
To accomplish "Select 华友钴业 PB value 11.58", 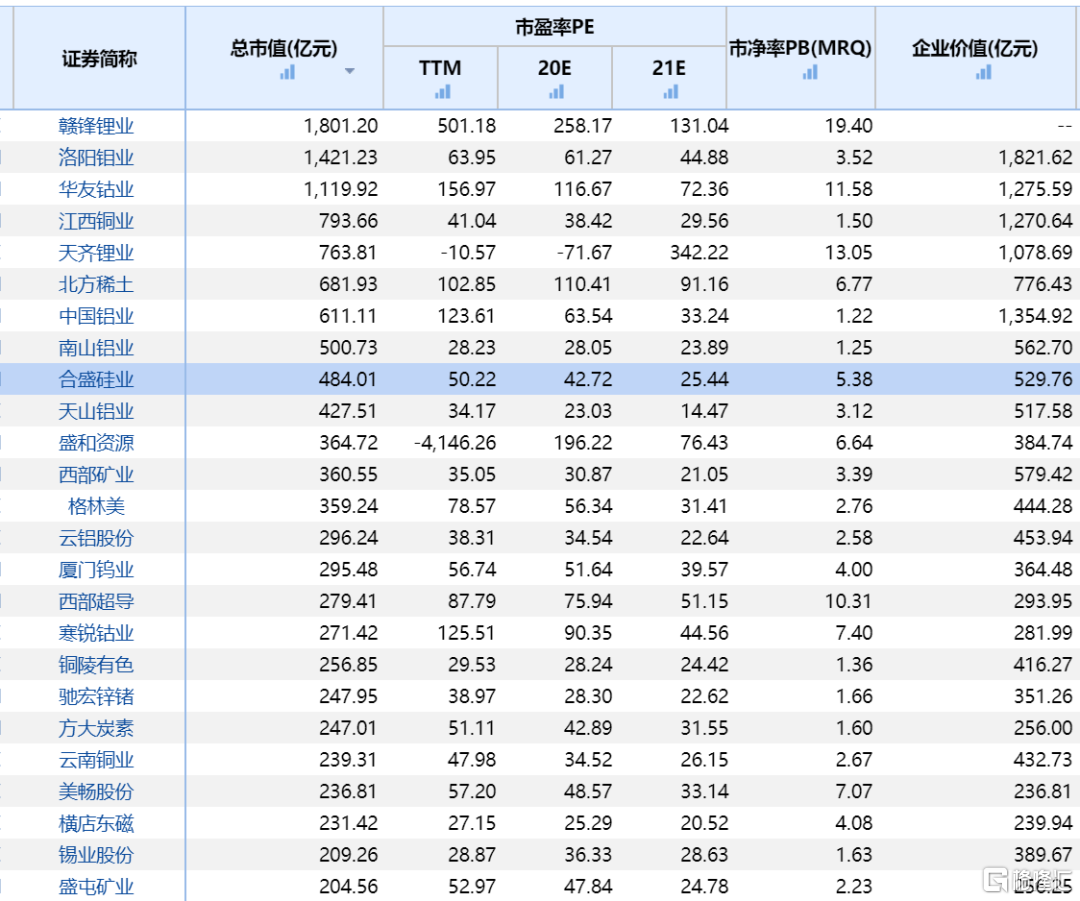I will (x=849, y=189).
